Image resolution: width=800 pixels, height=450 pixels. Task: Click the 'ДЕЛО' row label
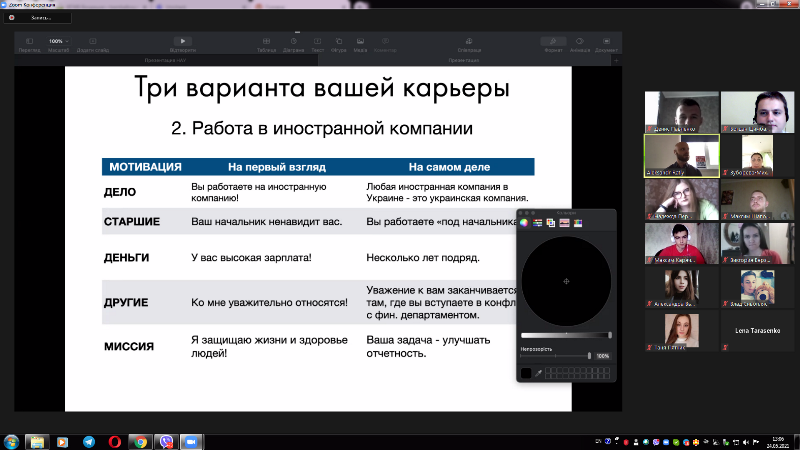[120, 192]
